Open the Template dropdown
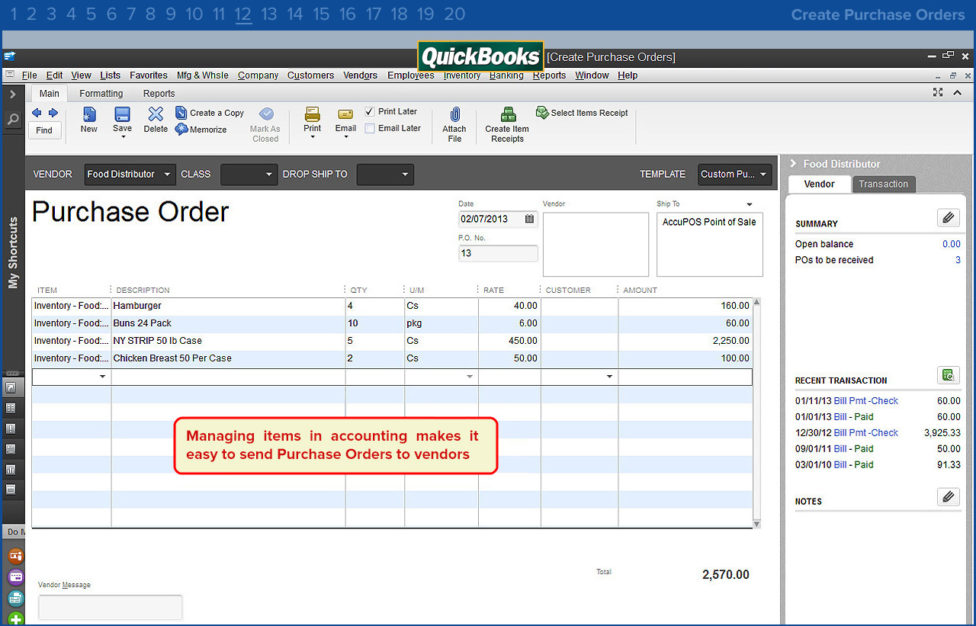The height and width of the screenshot is (626, 976). click(734, 174)
